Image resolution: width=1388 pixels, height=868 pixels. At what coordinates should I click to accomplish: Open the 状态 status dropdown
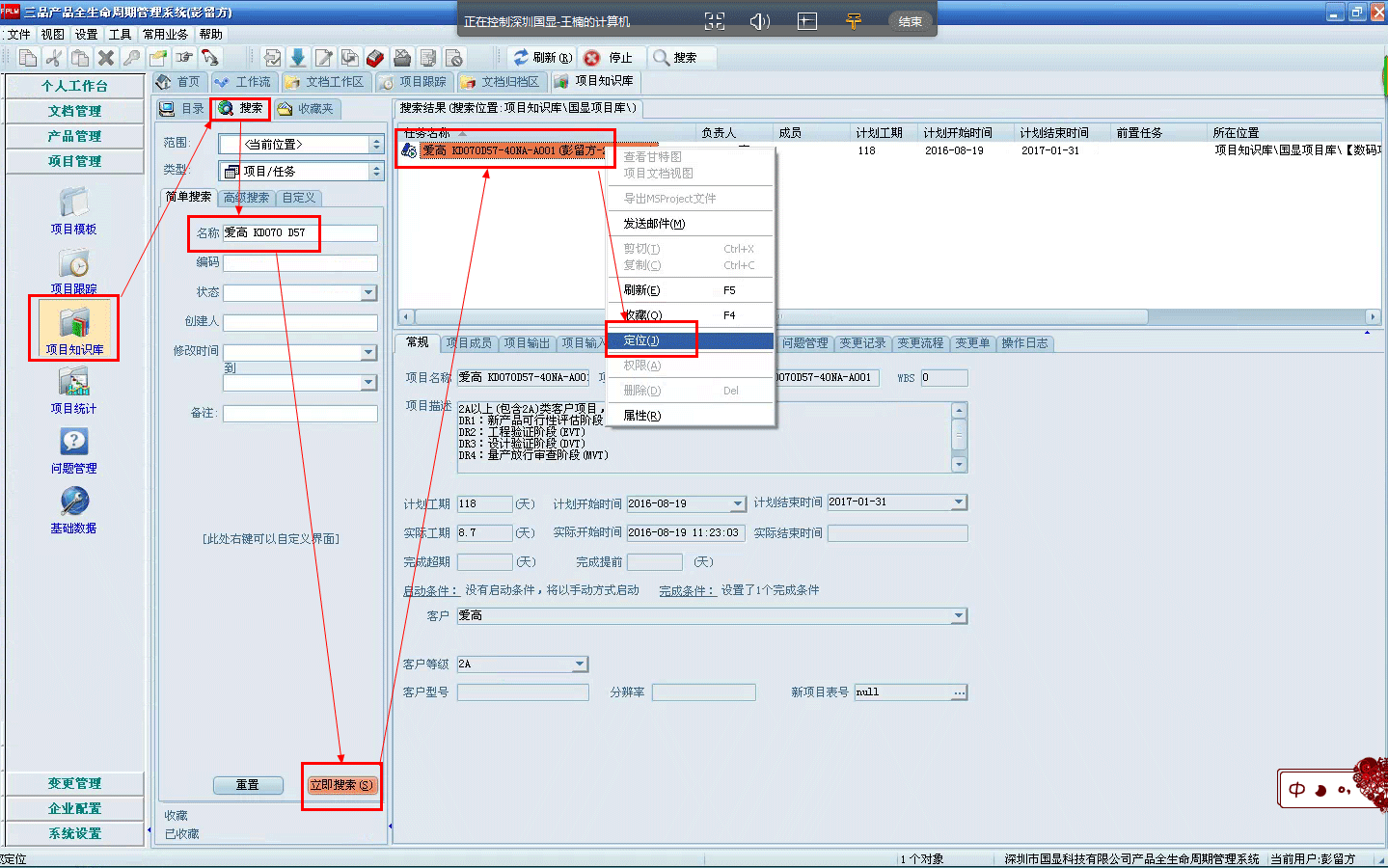tap(368, 293)
